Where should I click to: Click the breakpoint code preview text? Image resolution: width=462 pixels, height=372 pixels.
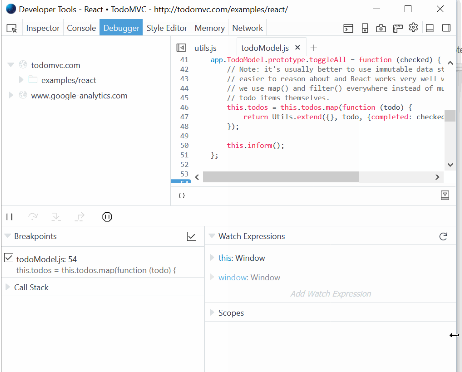click(x=96, y=270)
